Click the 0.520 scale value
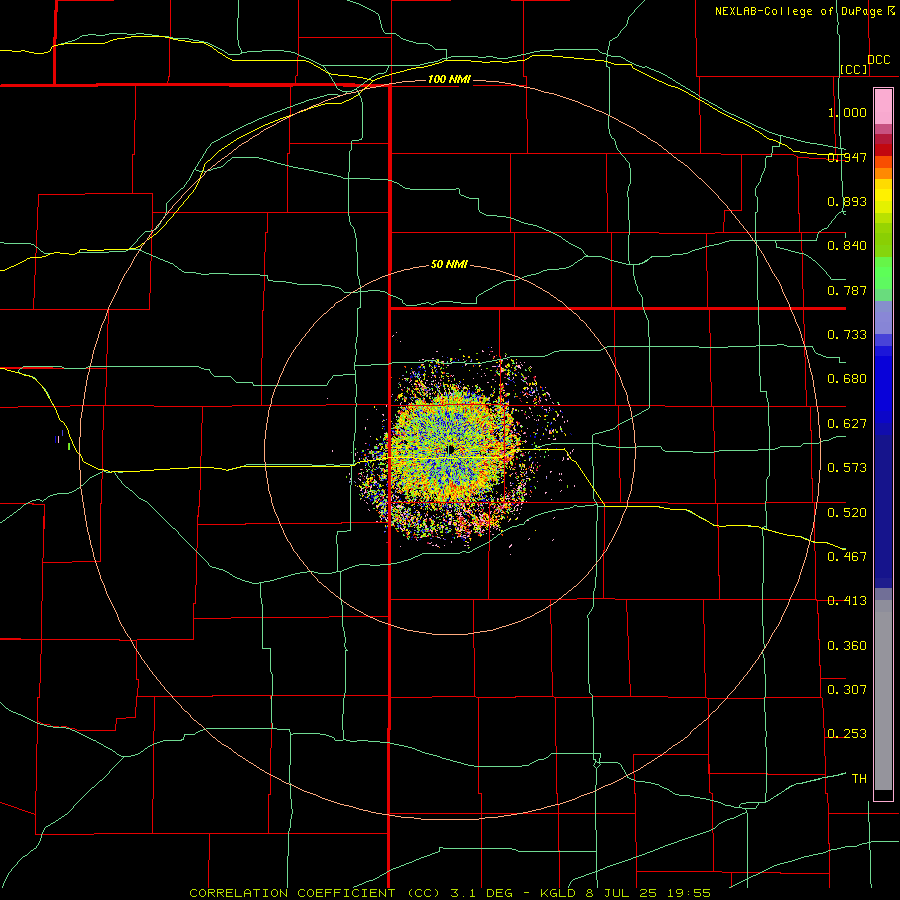The image size is (900, 900). tap(847, 513)
